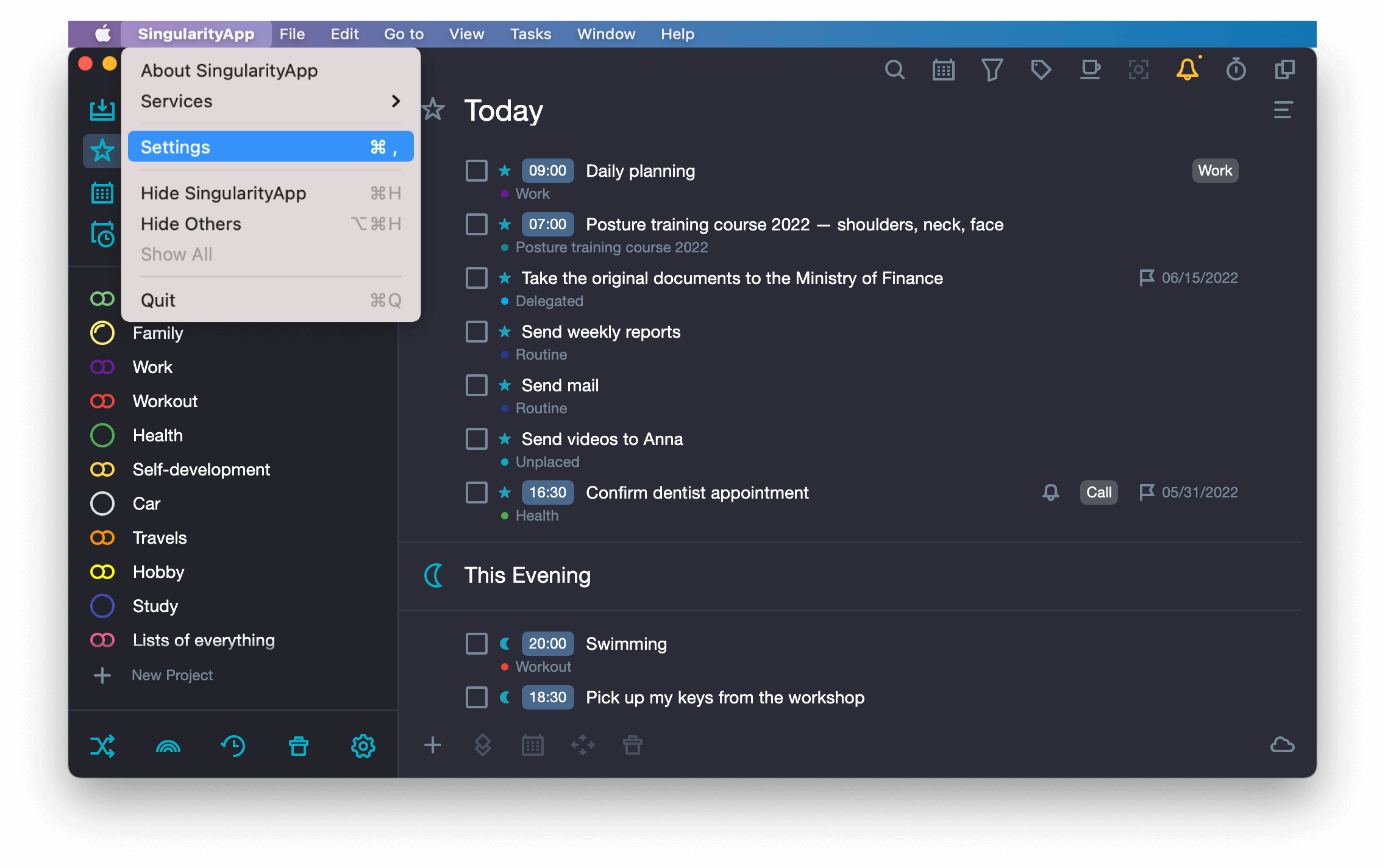This screenshot has height=868, width=1385.
Task: Open notifications bell in top toolbar
Action: click(1187, 69)
